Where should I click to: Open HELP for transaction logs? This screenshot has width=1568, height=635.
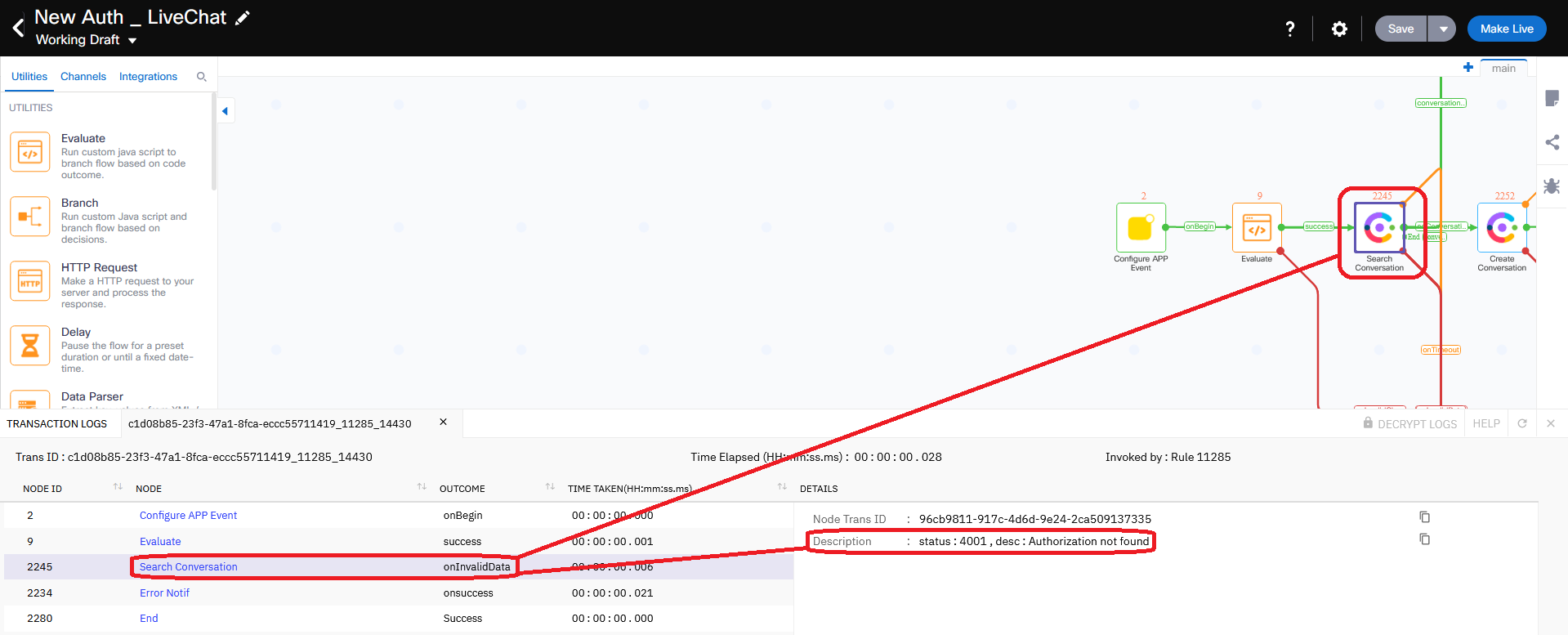(1486, 423)
